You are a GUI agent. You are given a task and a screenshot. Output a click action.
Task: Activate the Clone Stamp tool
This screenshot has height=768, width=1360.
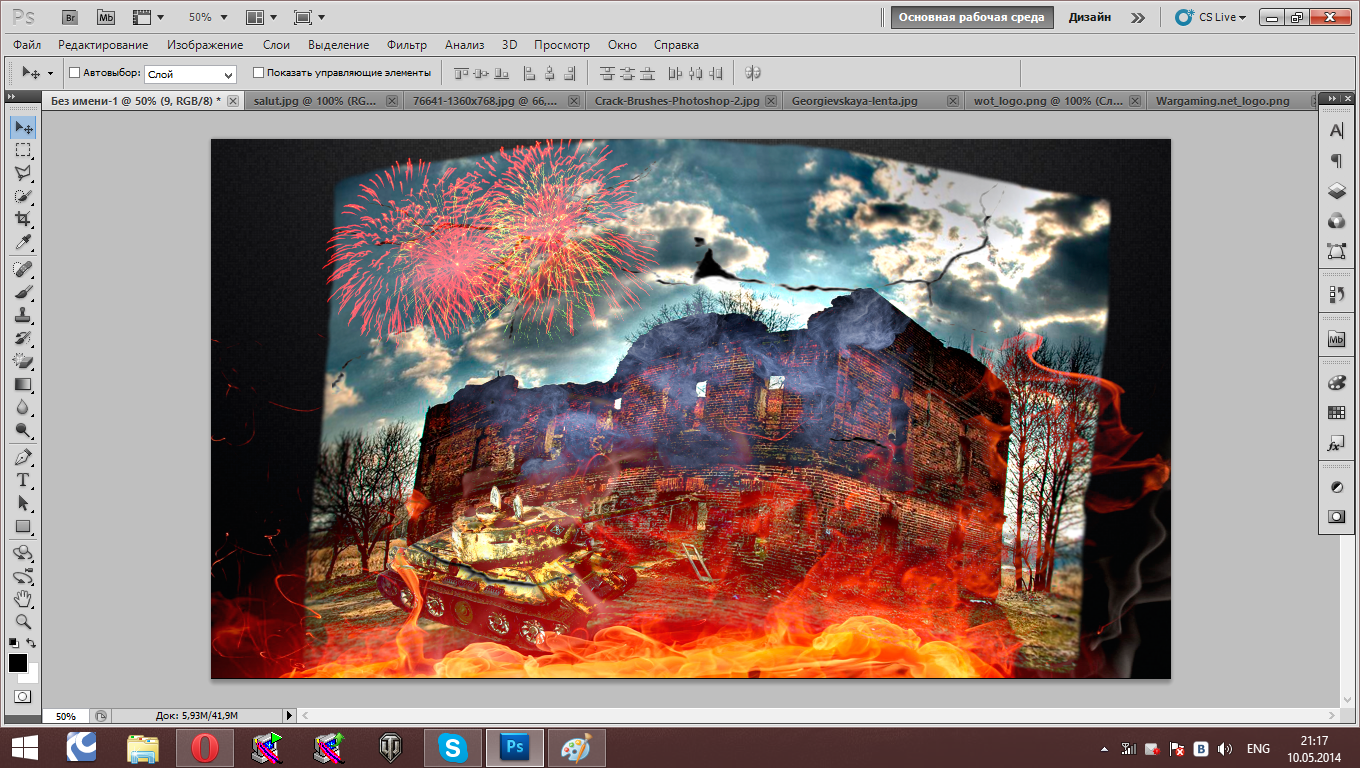[x=23, y=315]
